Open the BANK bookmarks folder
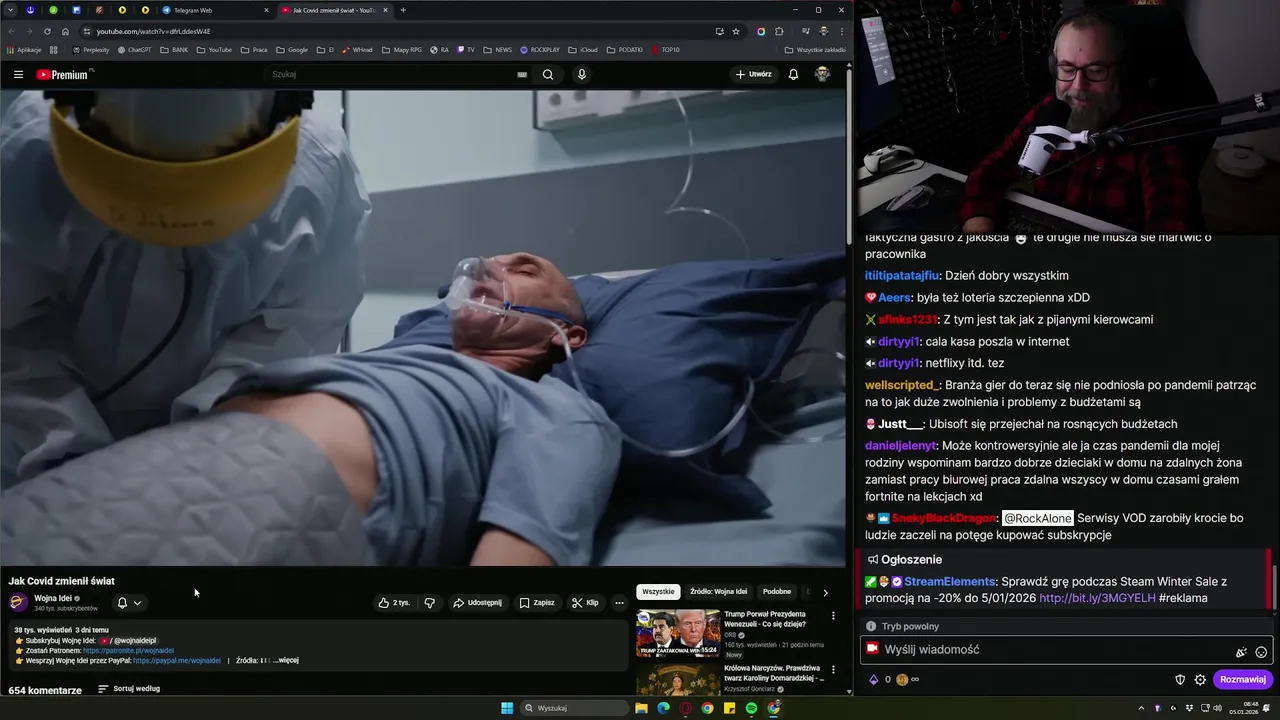The width and height of the screenshot is (1280, 720). click(174, 49)
